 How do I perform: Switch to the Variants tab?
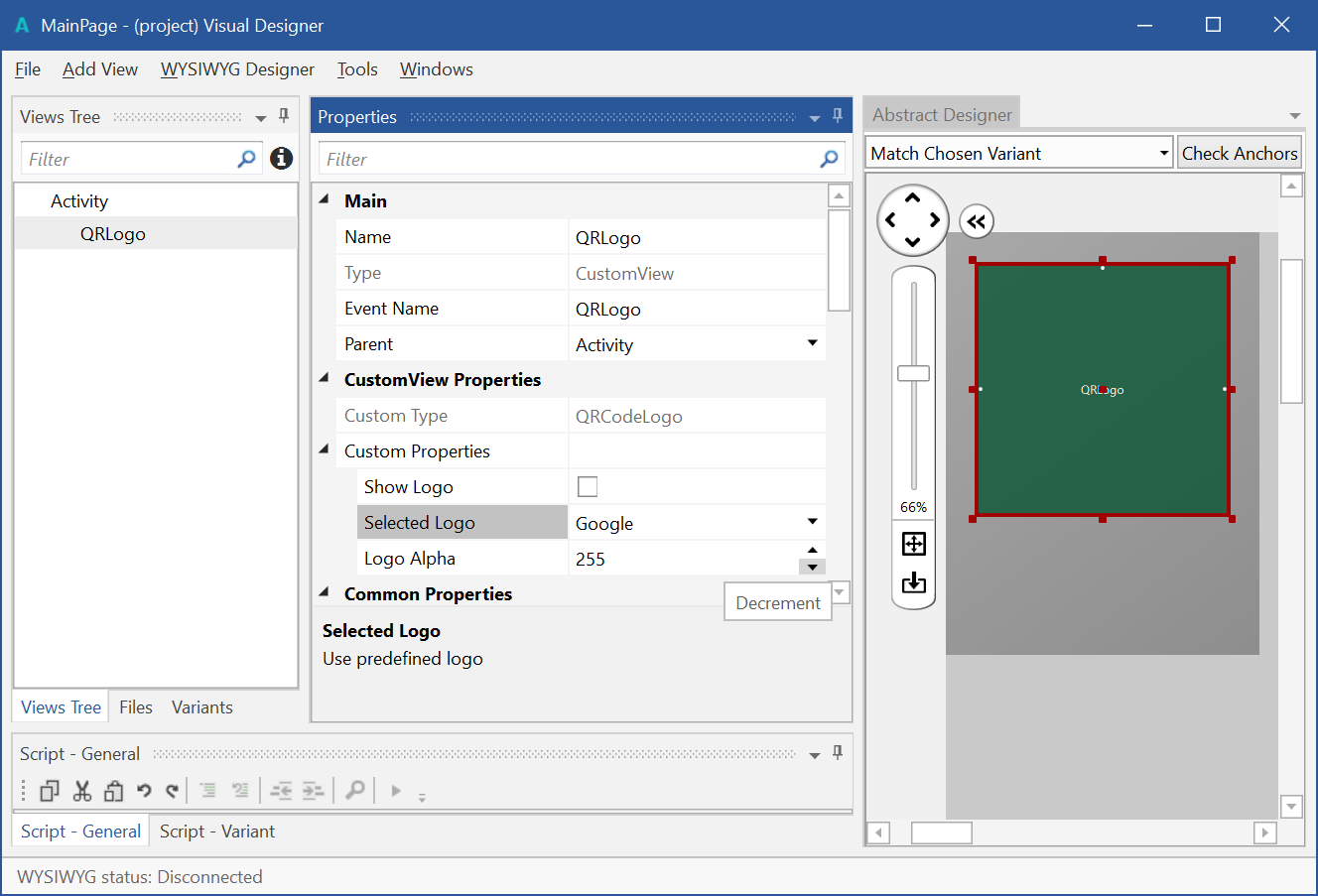pos(201,706)
